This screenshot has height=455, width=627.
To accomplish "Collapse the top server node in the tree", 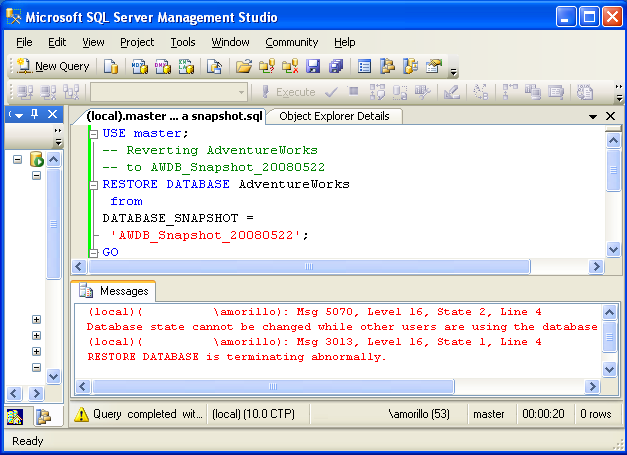I will click(x=17, y=160).
